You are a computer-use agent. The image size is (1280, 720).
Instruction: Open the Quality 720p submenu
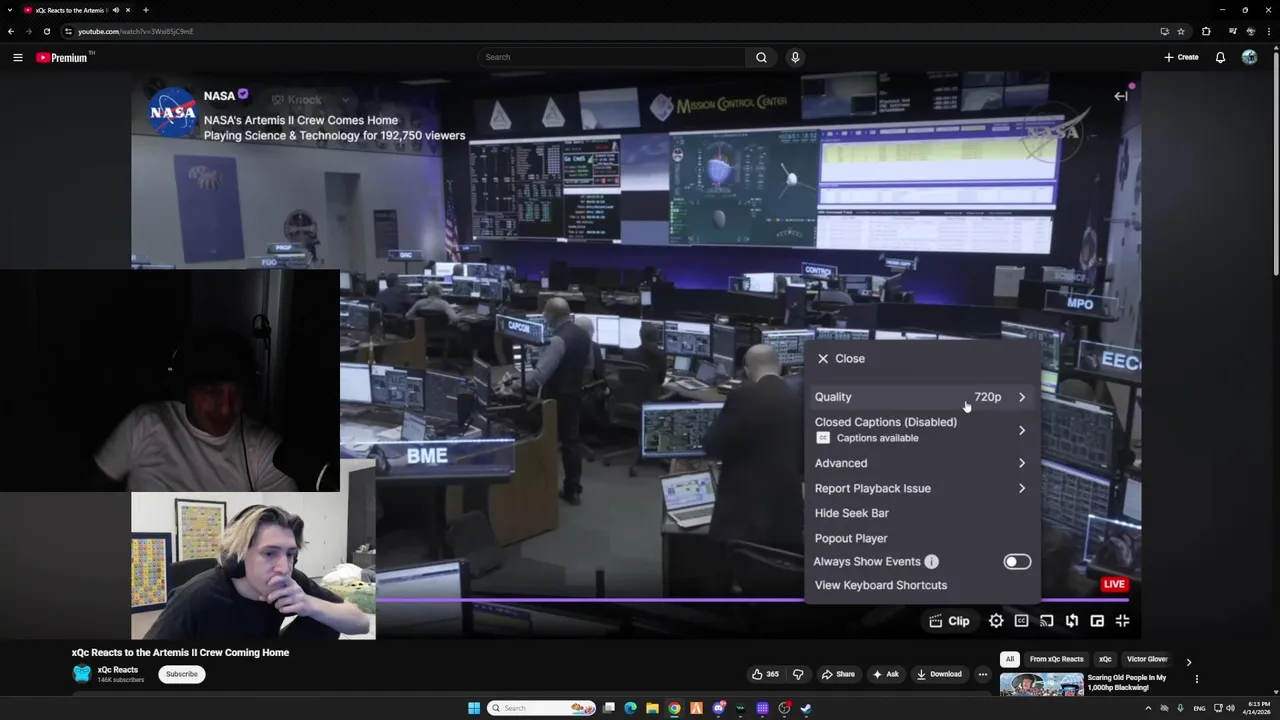(921, 397)
